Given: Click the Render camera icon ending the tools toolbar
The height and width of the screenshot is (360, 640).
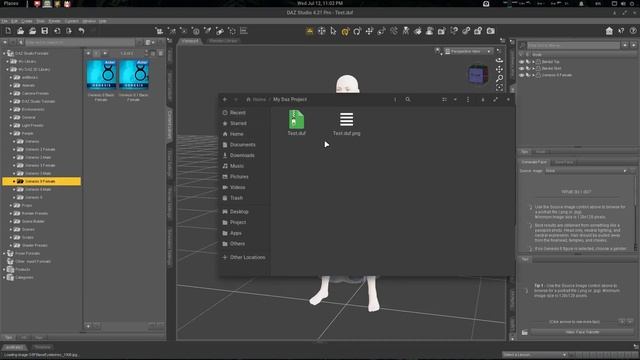Looking at the screenshot, I should click(x=491, y=31).
